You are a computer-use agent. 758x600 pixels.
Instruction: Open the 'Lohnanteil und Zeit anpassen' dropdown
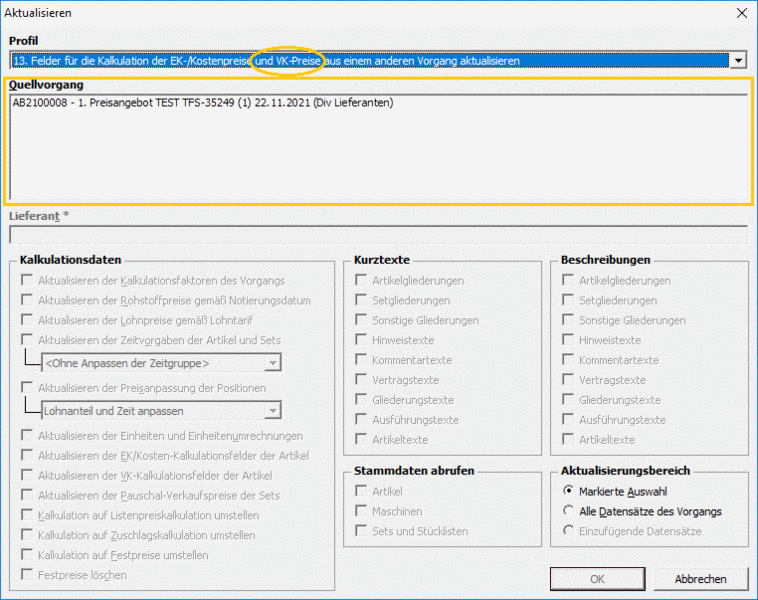pos(273,410)
